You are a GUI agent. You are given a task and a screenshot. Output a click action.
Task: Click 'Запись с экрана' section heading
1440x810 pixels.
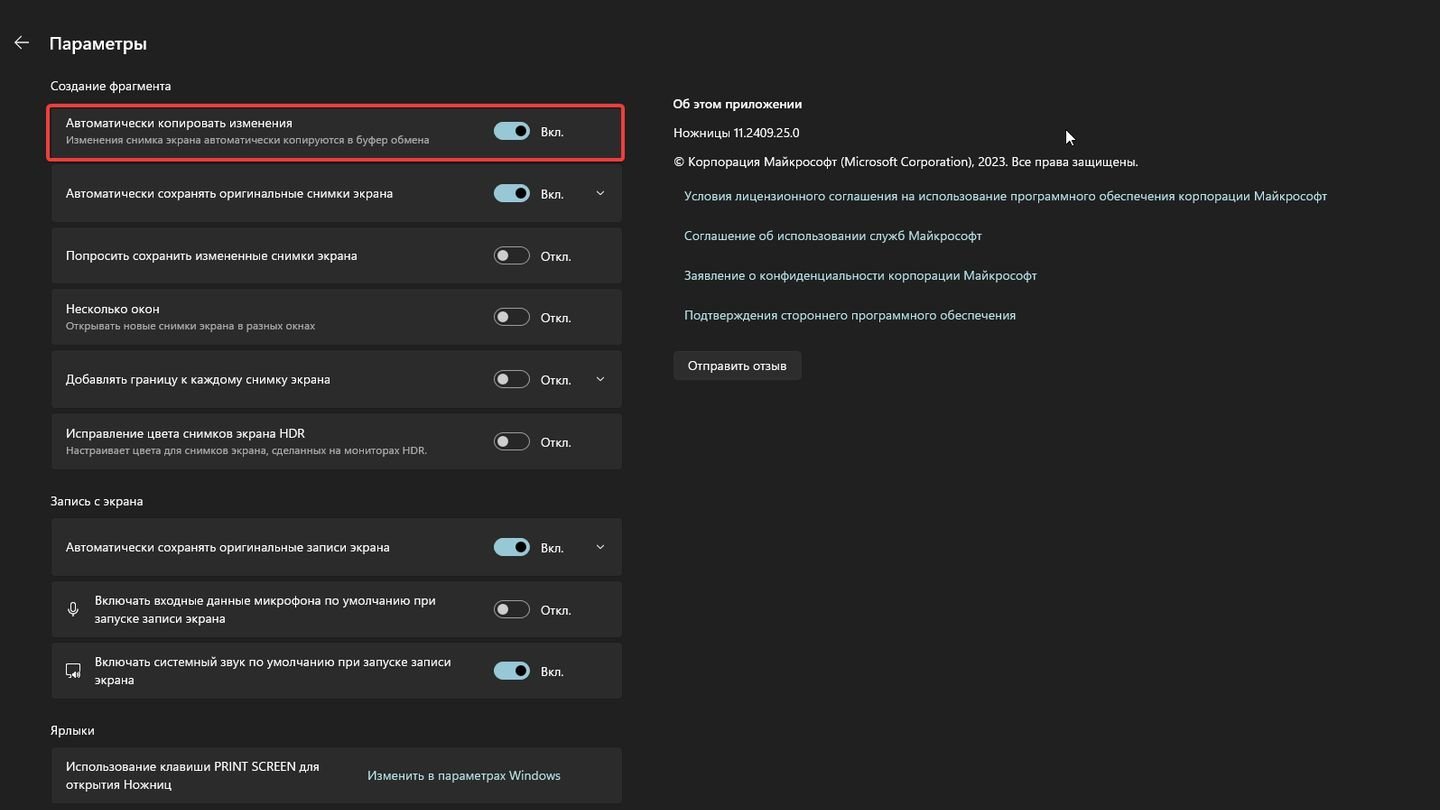click(96, 501)
